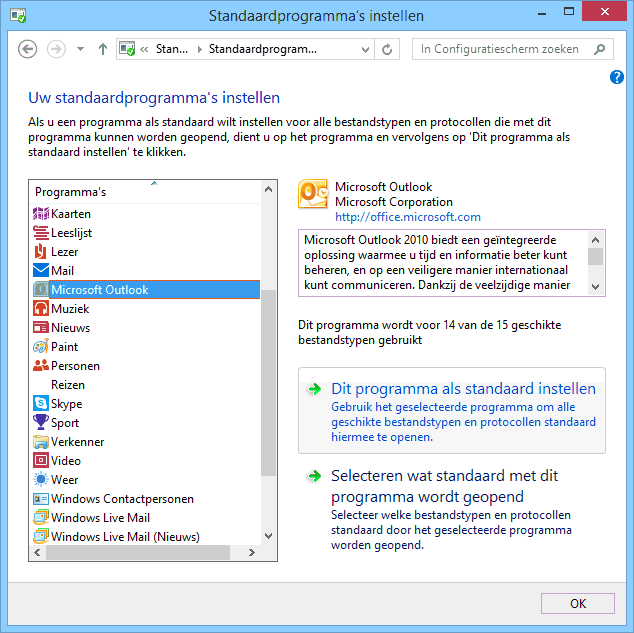Click the Muziek headphones icon
The height and width of the screenshot is (633, 634).
pos(40,309)
